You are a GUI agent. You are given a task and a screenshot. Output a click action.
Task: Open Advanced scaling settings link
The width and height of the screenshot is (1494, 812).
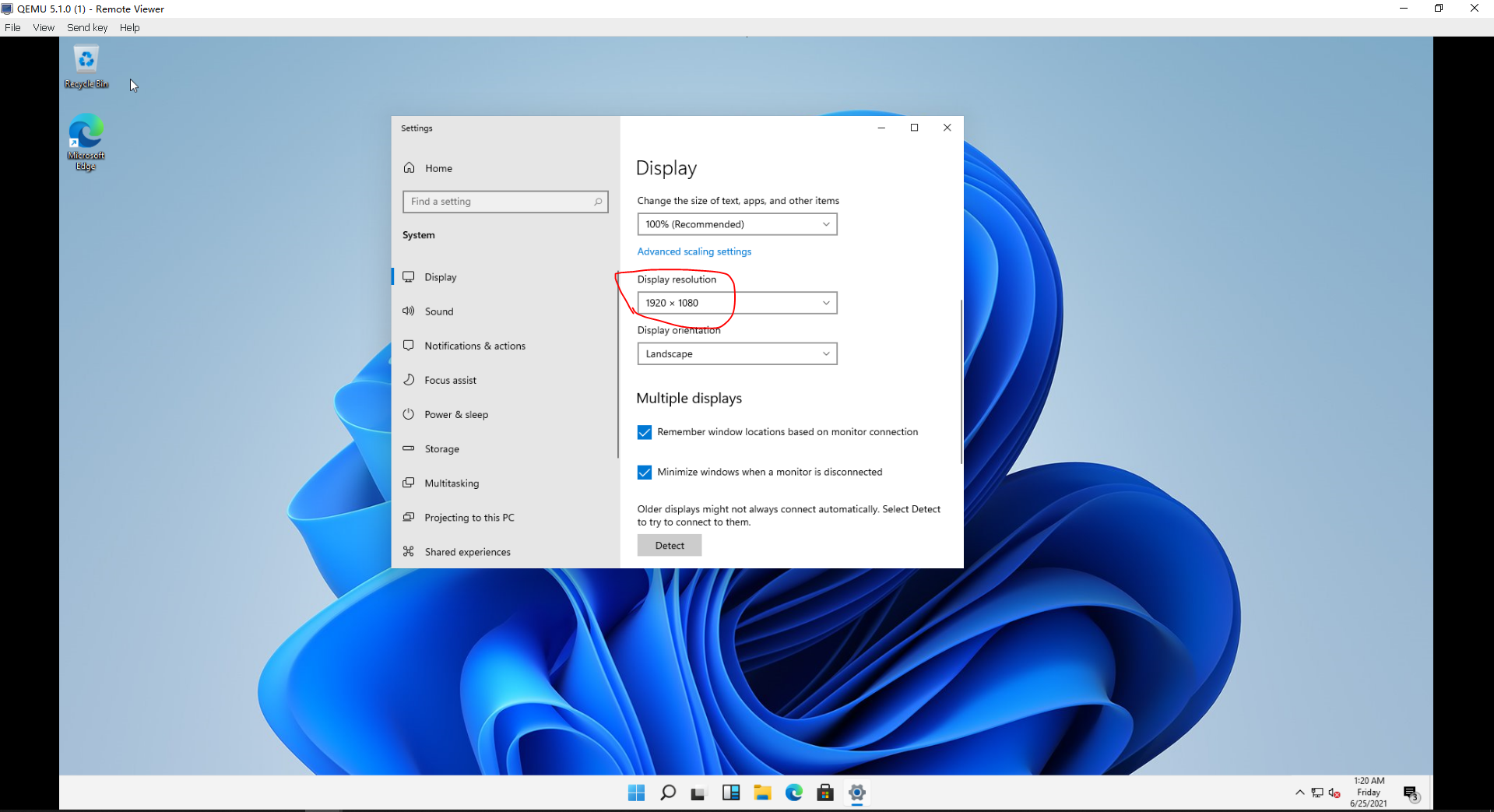694,251
